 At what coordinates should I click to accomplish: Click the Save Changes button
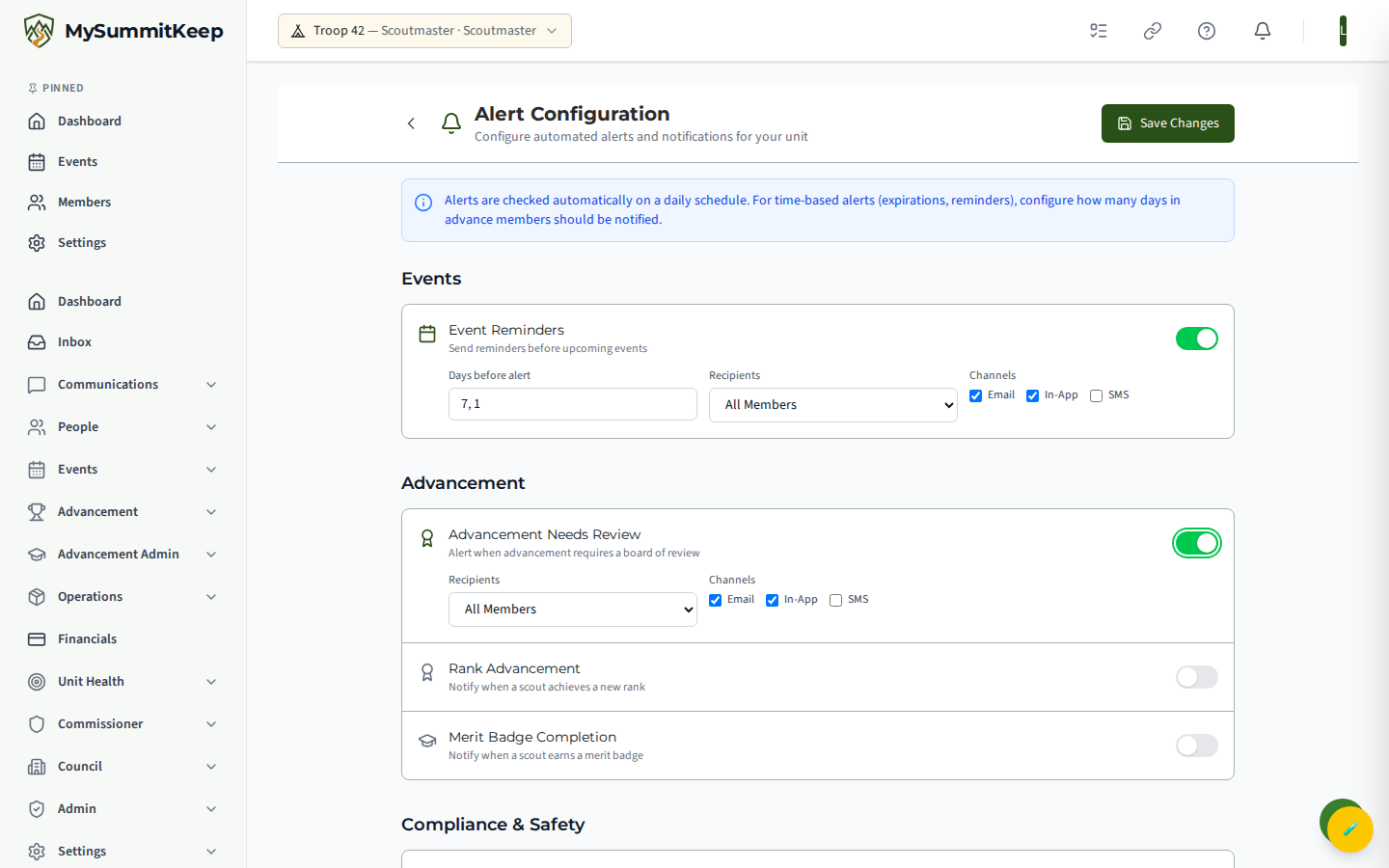1168,123
